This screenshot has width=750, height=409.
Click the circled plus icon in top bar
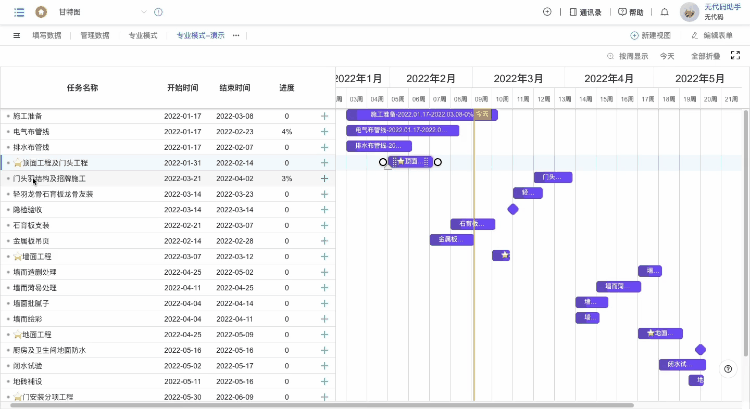point(547,12)
